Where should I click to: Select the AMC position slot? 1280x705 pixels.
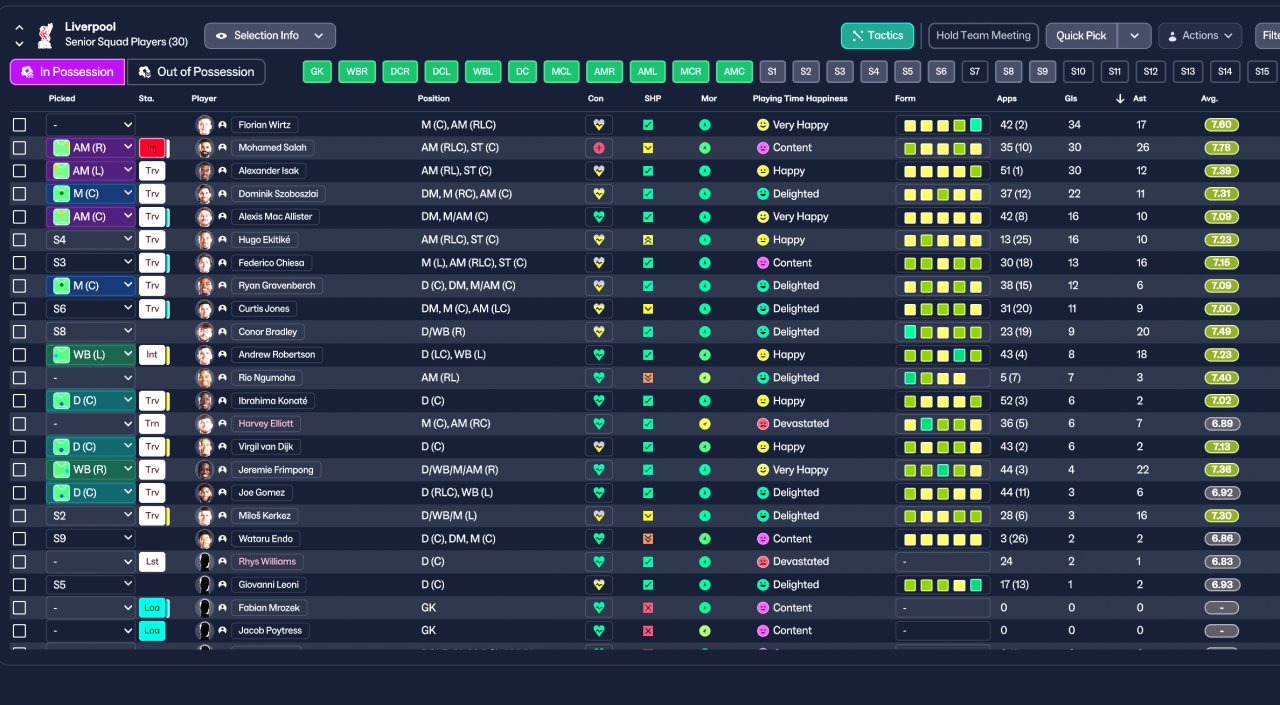point(734,72)
